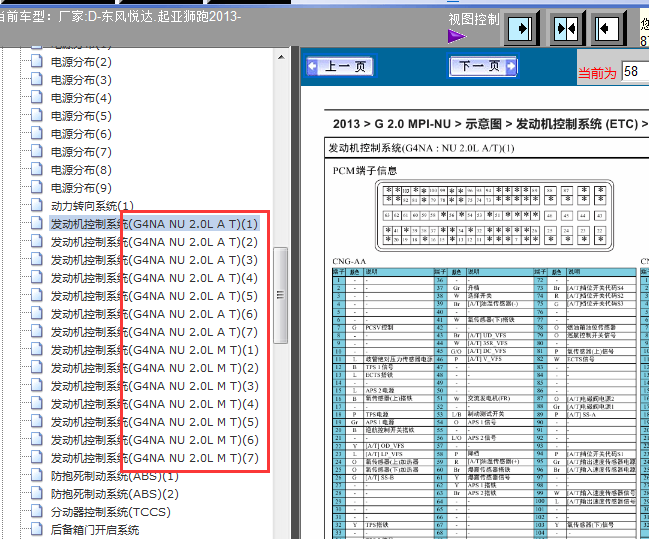The height and width of the screenshot is (539, 649).
Task: Open 发动机控制系统(G4NA NU 2.0L A T)(7)
Action: pyautogui.click(x=154, y=332)
